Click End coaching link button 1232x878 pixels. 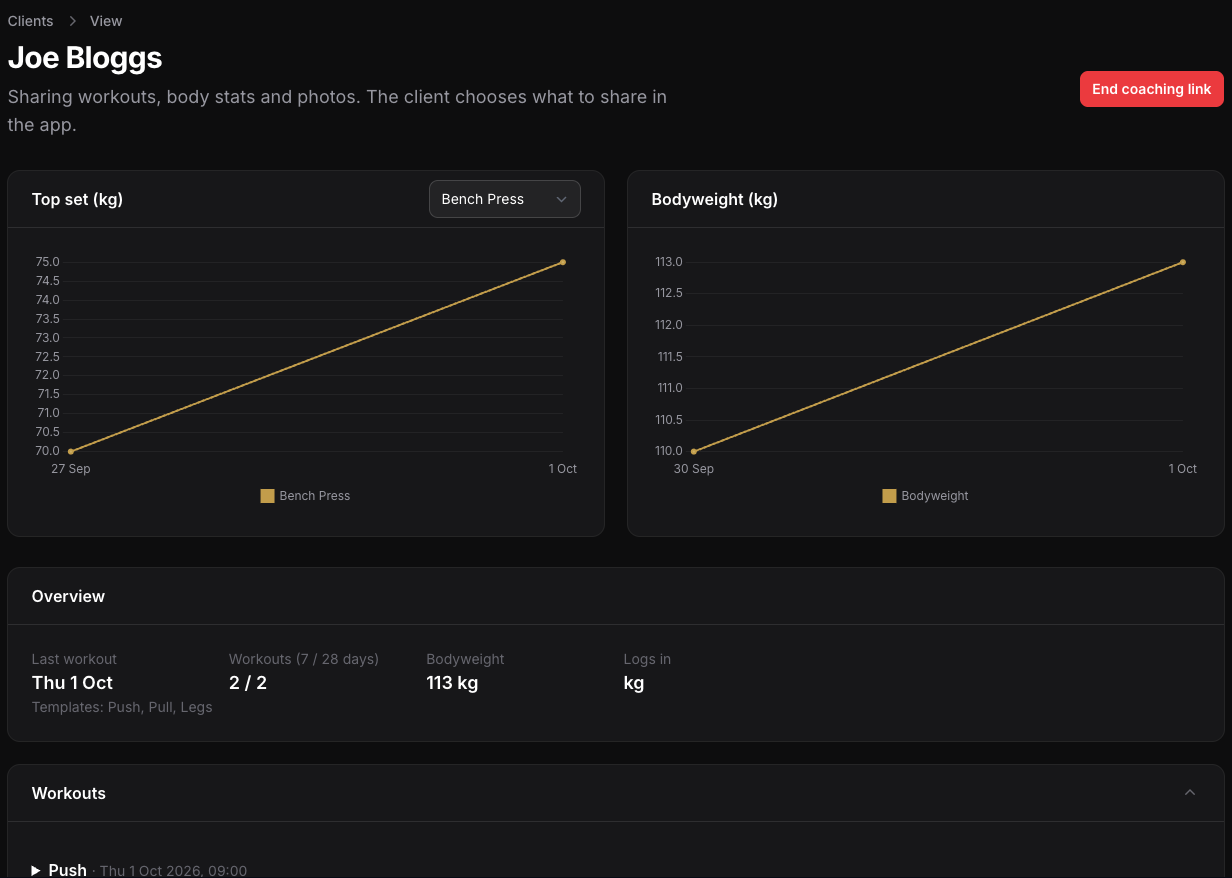(1151, 89)
